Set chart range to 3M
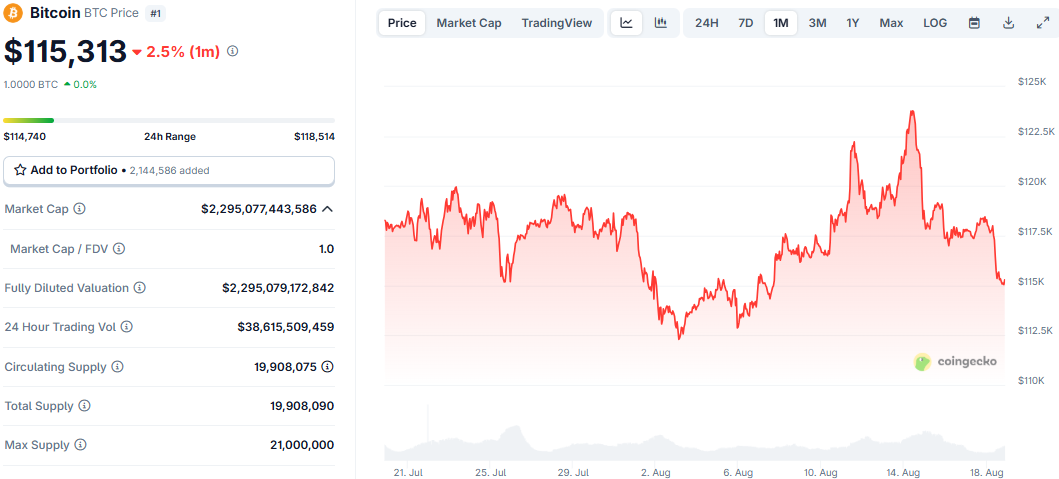 click(817, 23)
